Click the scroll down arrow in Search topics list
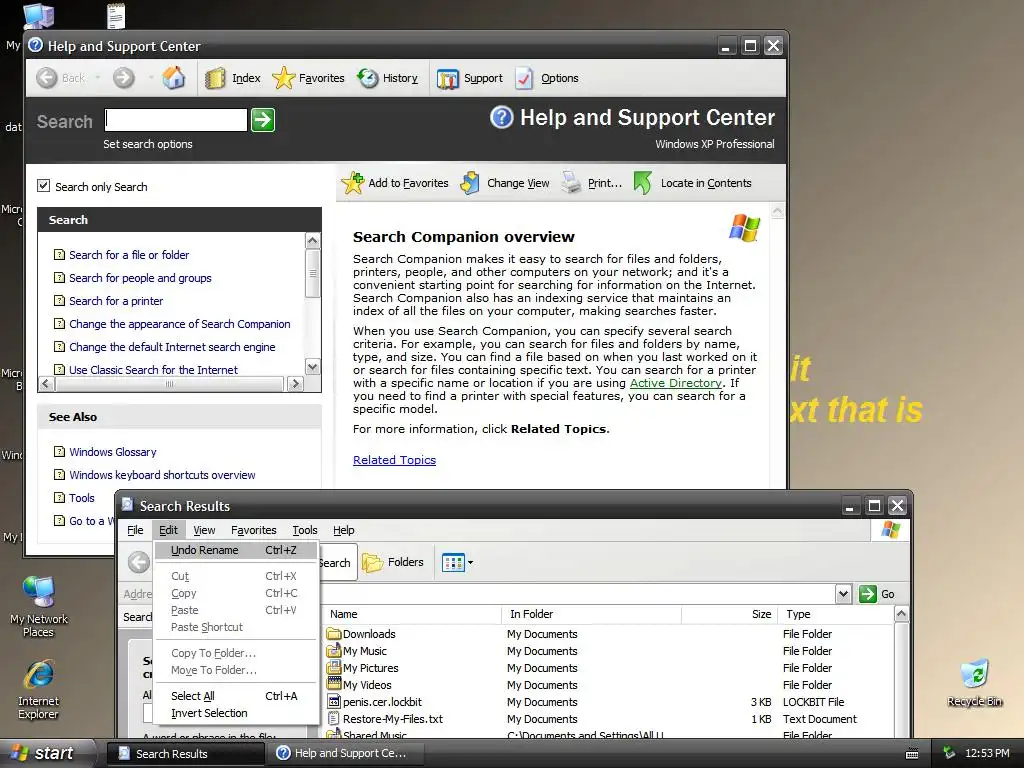 tap(312, 367)
